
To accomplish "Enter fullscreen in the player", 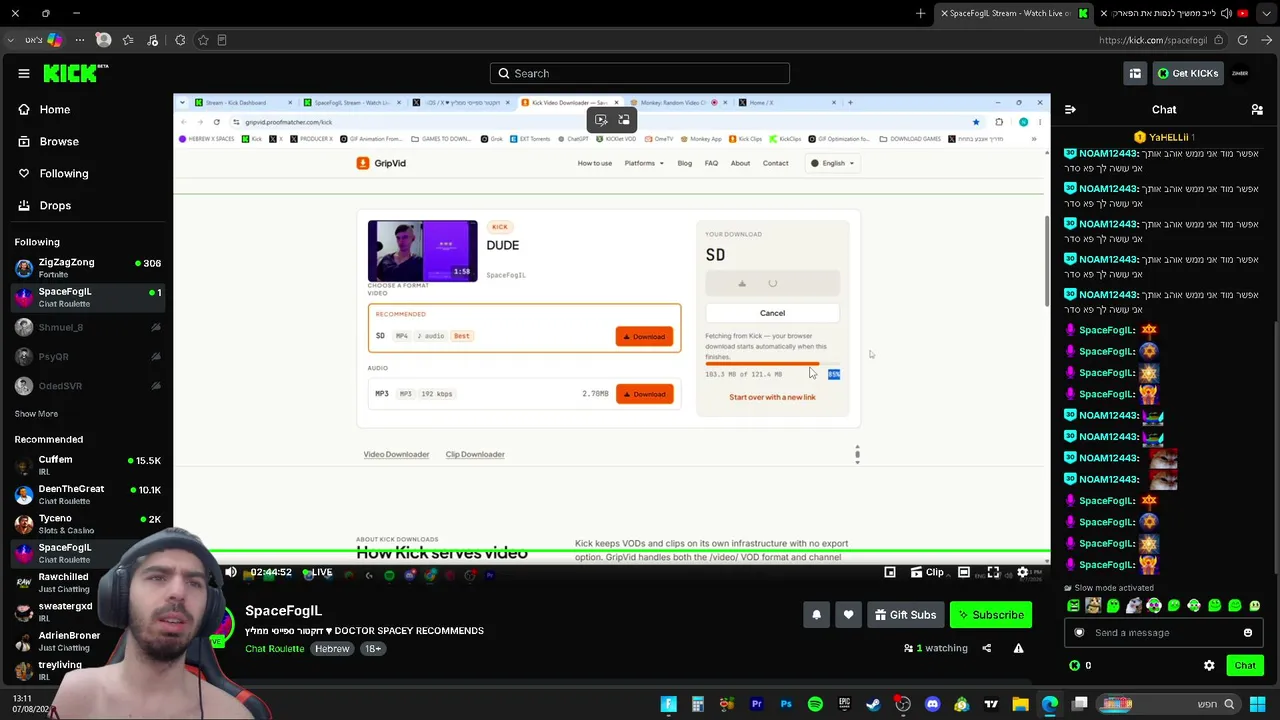I will [993, 572].
